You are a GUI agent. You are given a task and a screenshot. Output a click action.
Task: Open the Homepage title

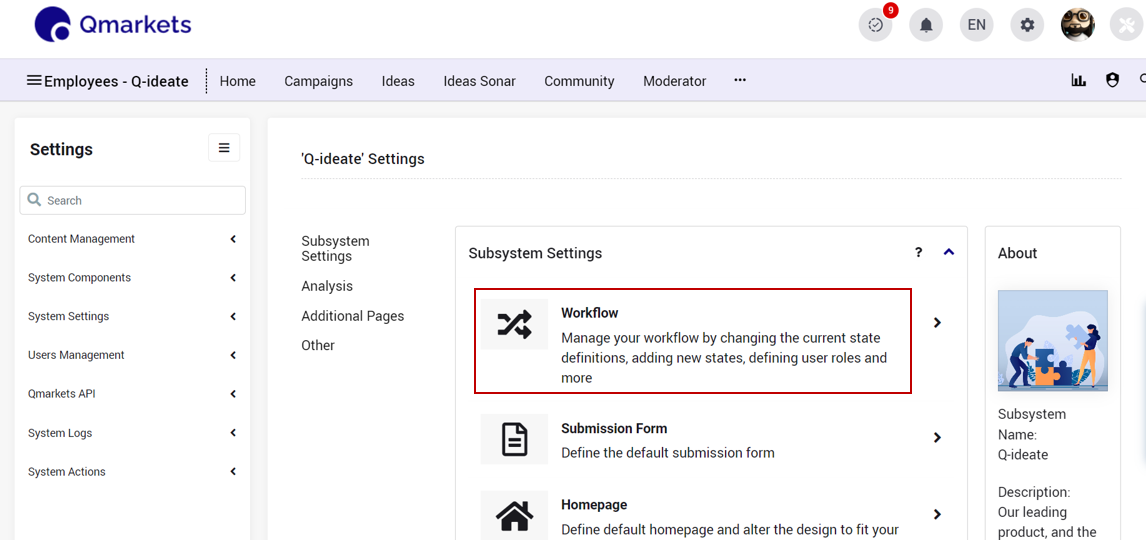click(594, 505)
